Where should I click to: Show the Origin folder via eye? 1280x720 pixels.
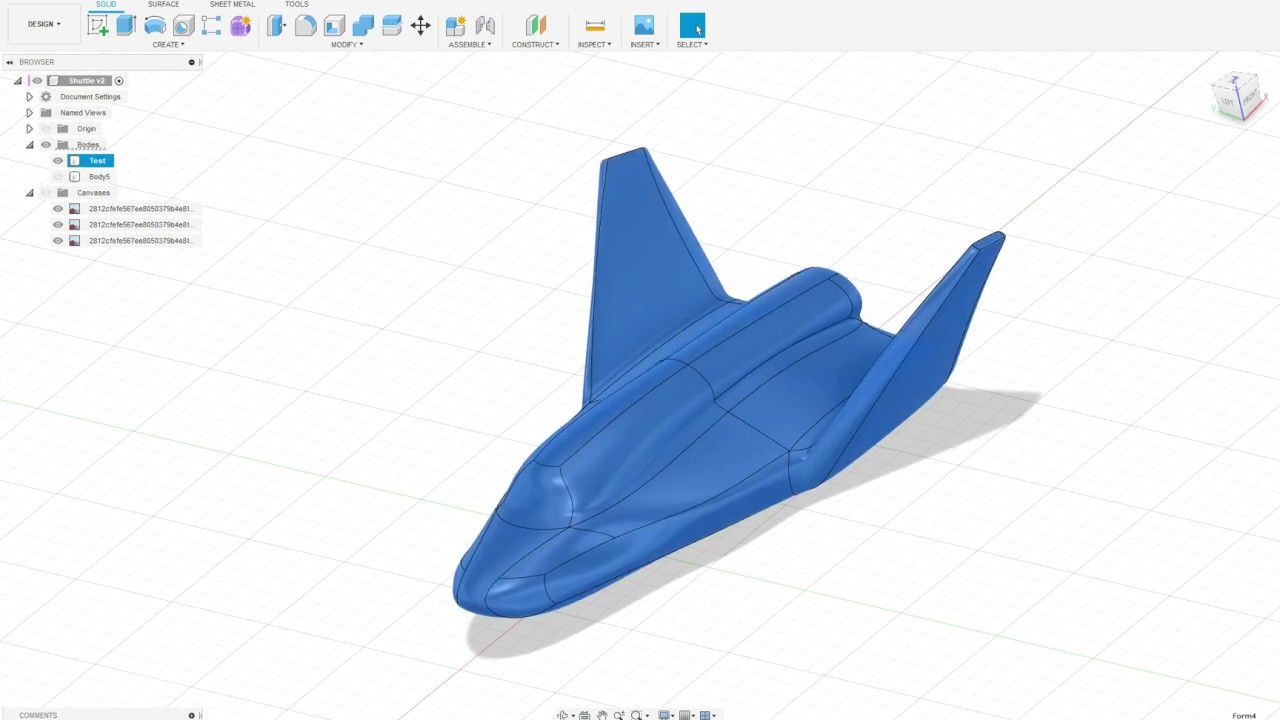(x=46, y=129)
